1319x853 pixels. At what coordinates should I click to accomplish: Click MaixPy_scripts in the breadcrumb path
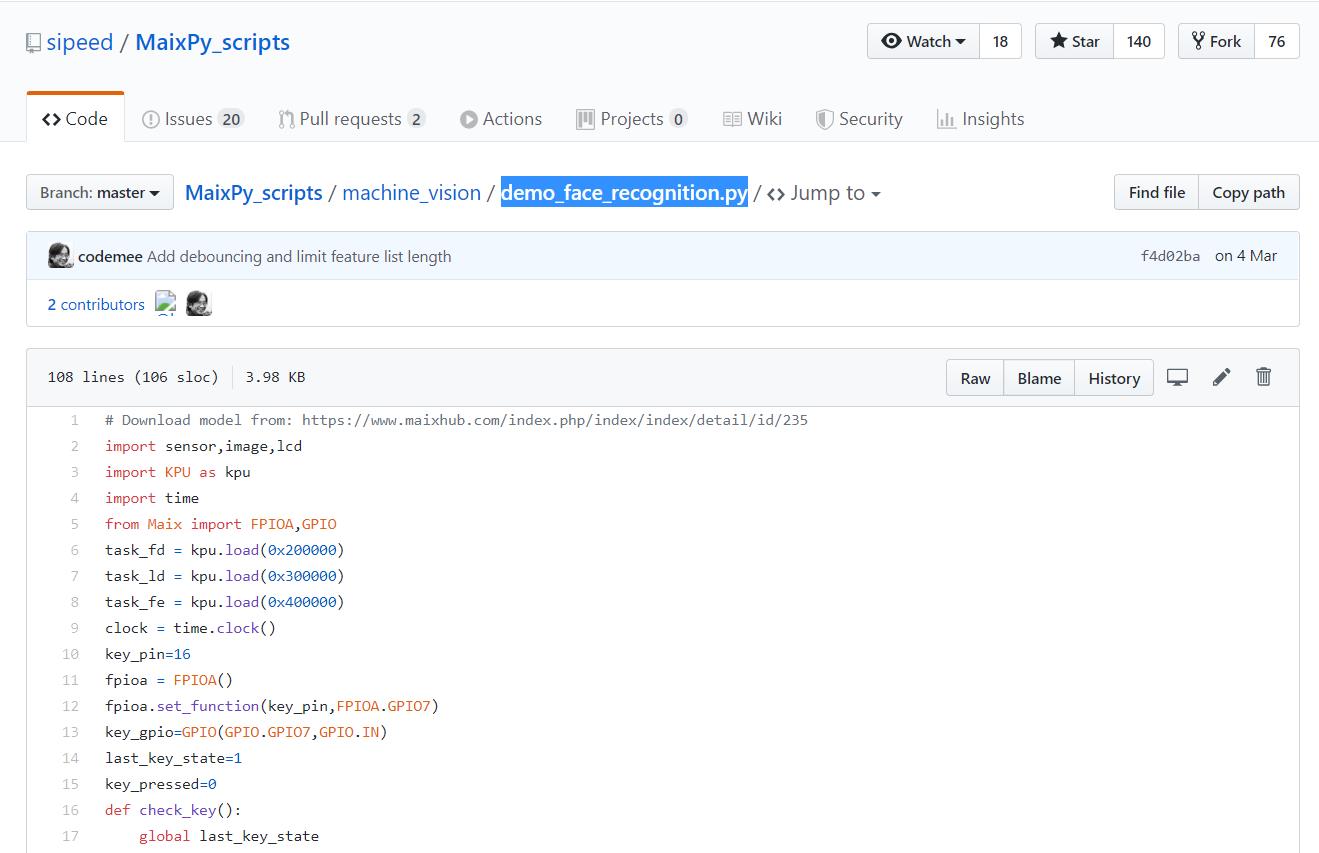(254, 193)
